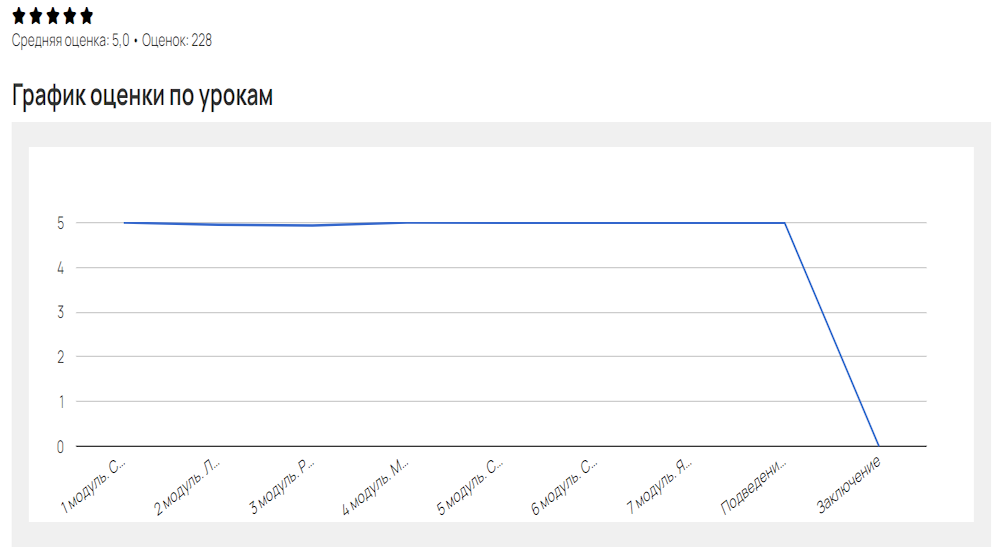
Task: Click the third star in the rating
Action: pos(53,16)
